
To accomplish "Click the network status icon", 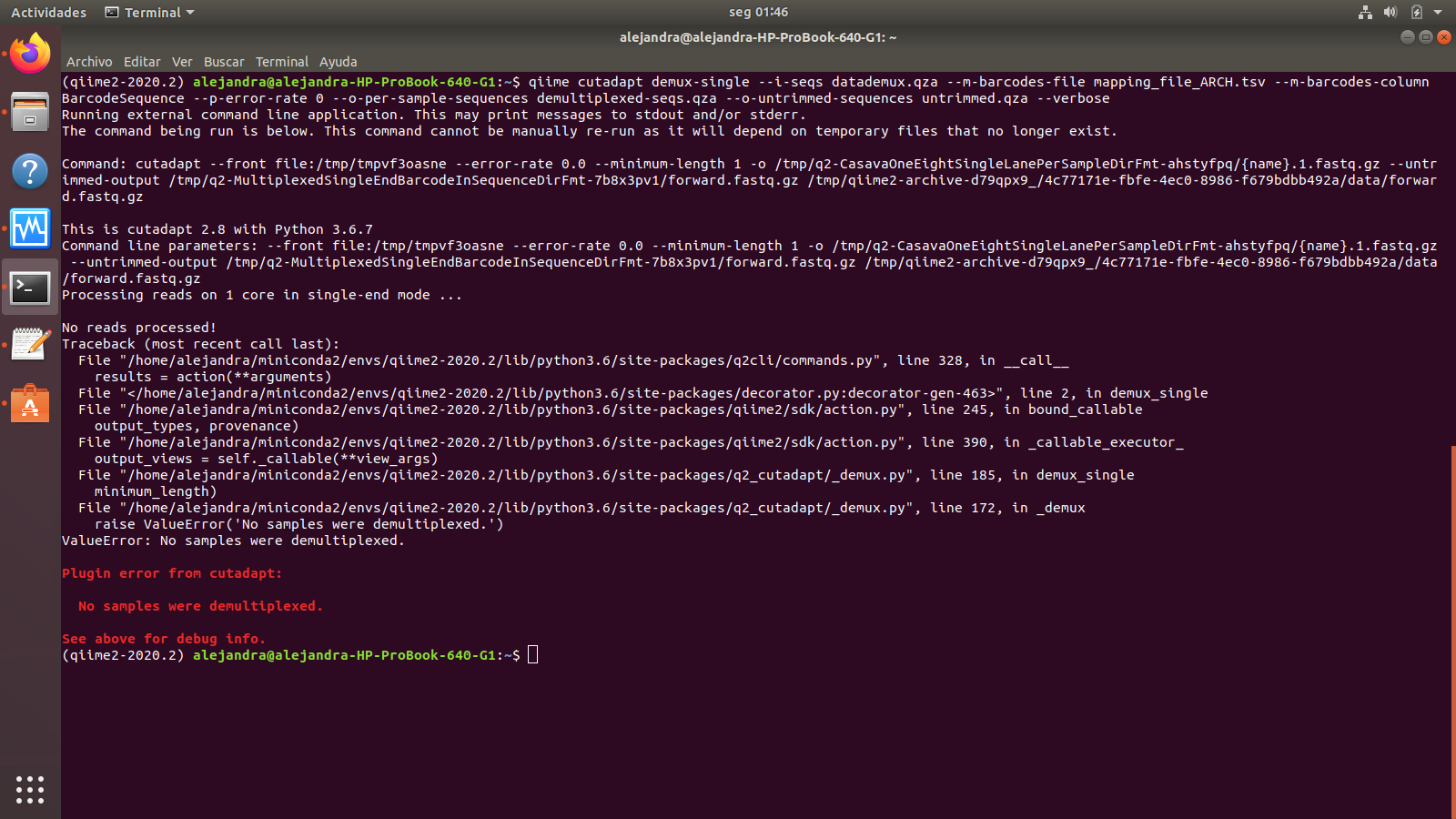I will point(1365,13).
